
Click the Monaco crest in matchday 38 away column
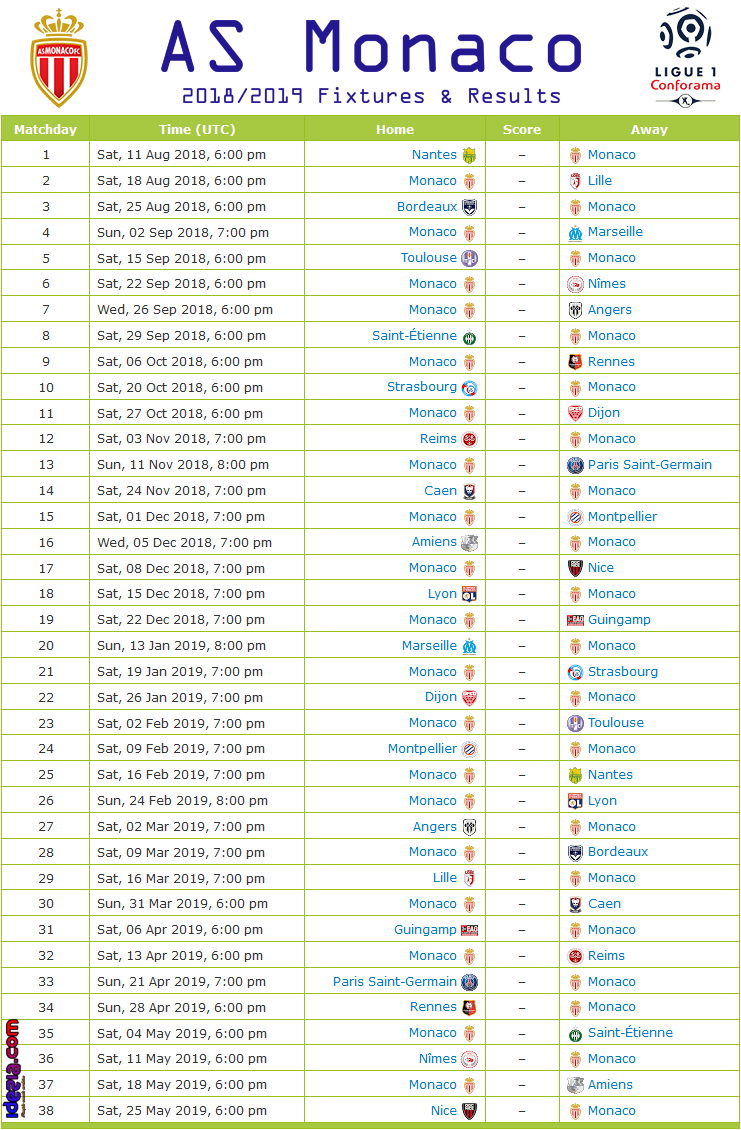[x=575, y=1111]
